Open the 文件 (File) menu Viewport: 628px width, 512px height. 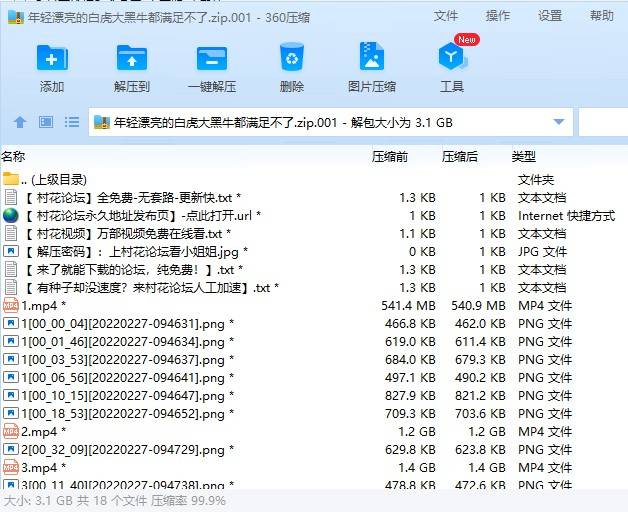point(446,16)
